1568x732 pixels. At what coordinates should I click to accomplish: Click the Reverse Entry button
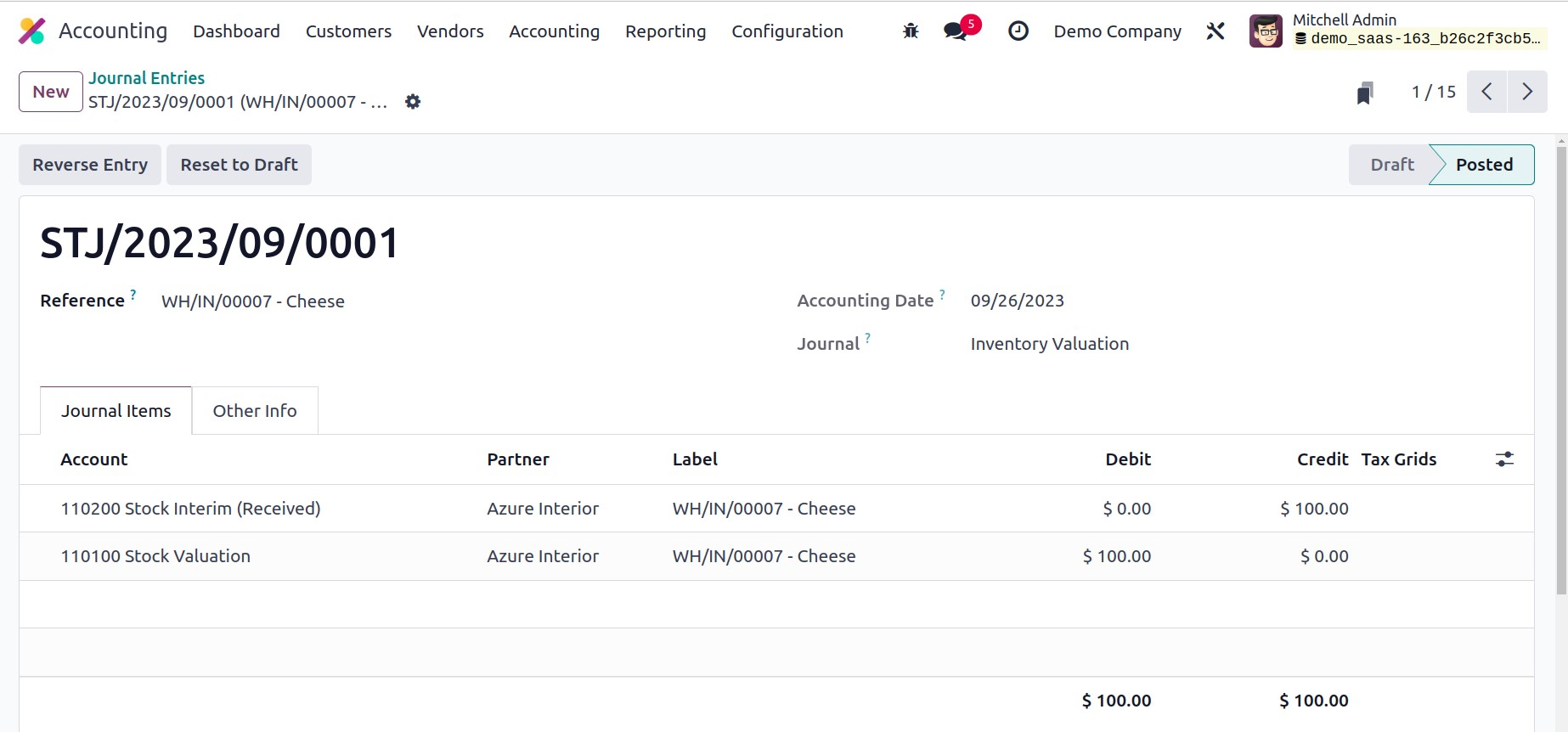[x=90, y=165]
